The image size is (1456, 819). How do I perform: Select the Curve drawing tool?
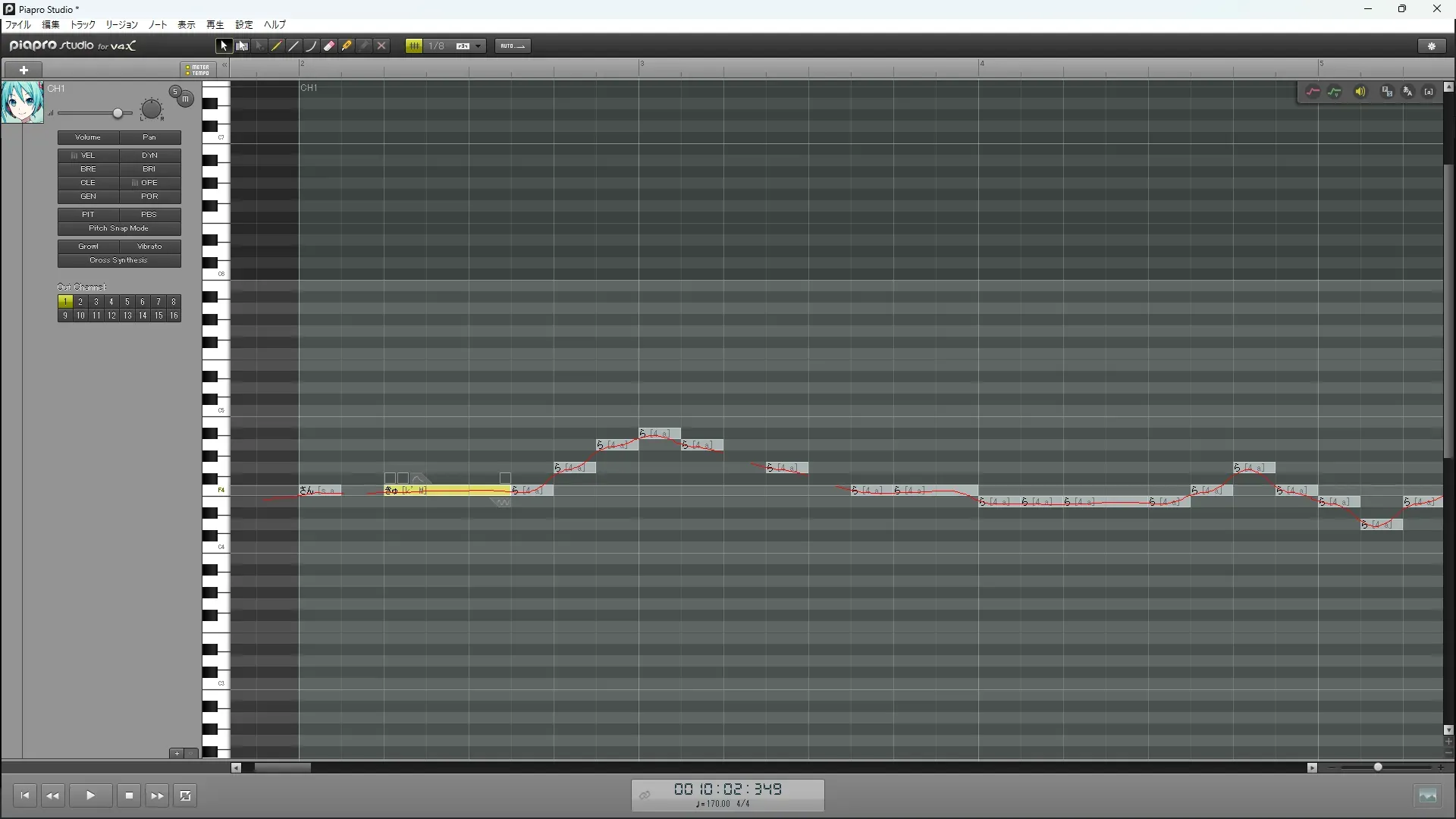point(312,46)
